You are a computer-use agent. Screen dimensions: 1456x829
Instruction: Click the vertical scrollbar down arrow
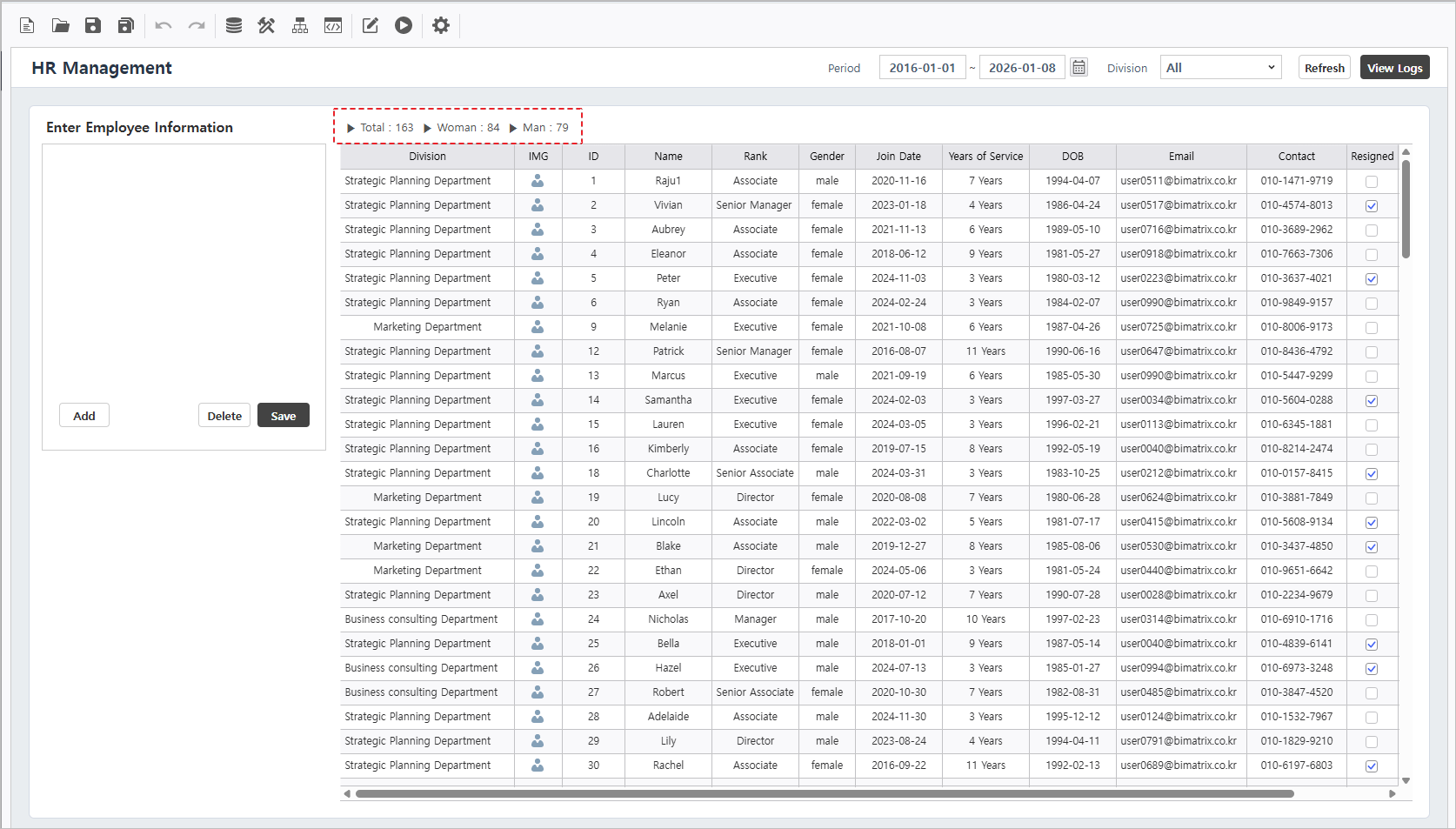1406,780
